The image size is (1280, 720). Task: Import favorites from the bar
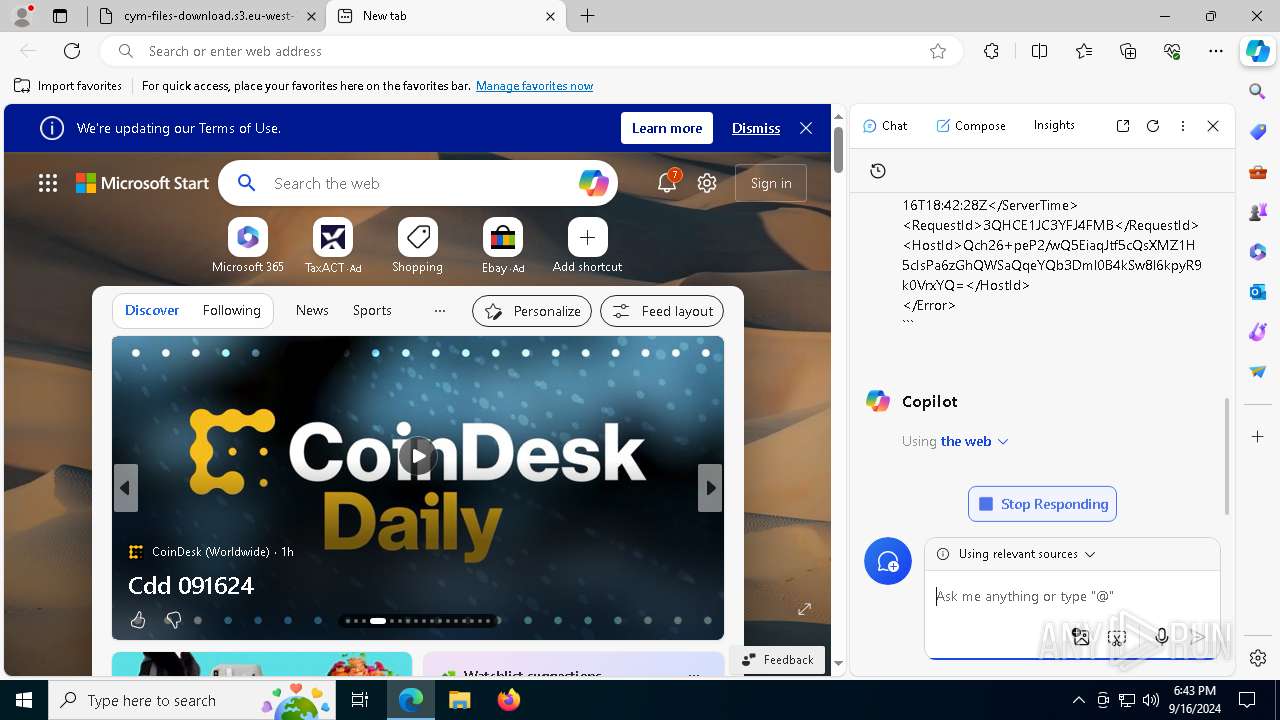(69, 86)
